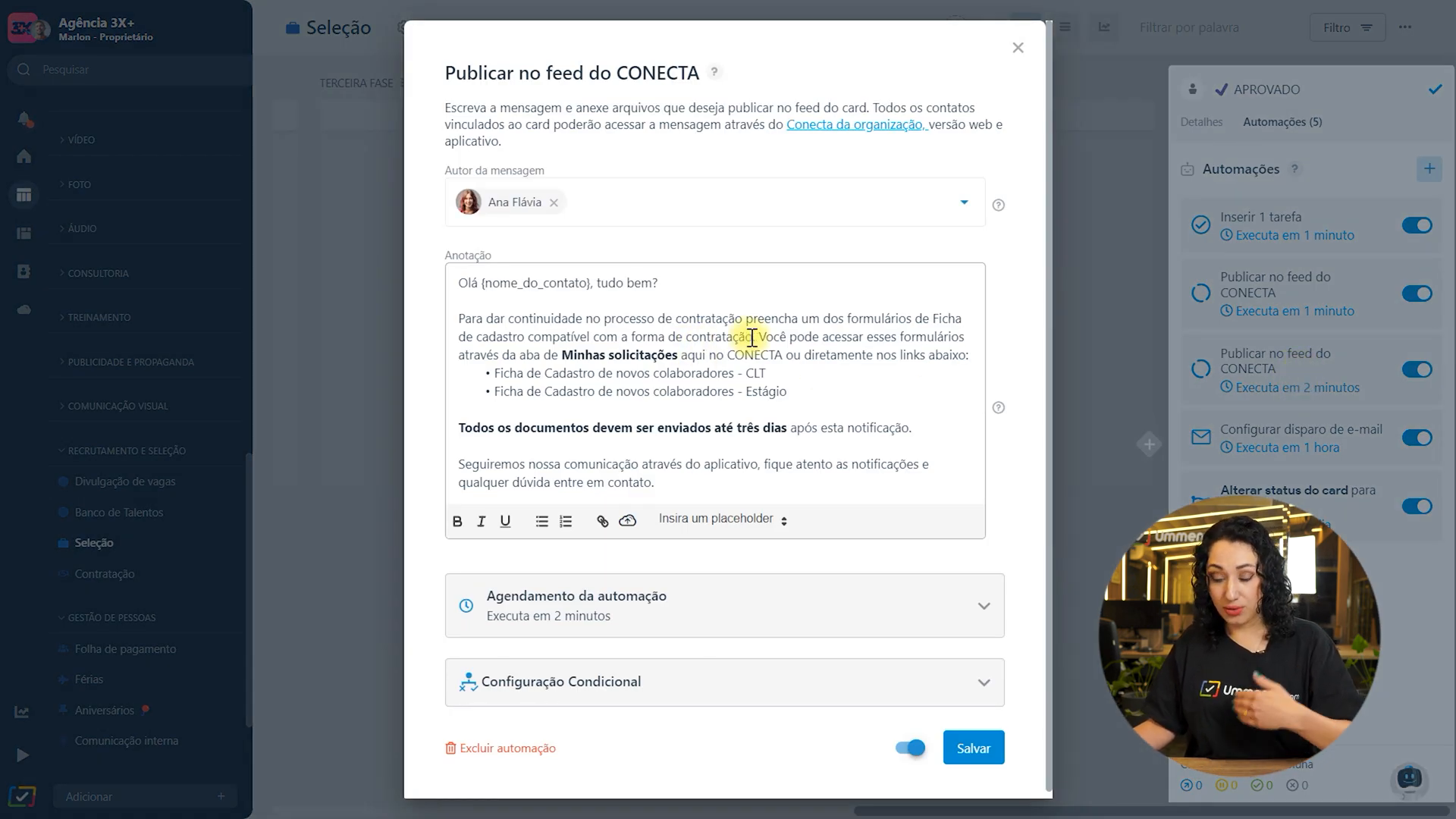Insert bulleted list in annotation
This screenshot has height=819, width=1456.
pyautogui.click(x=541, y=521)
